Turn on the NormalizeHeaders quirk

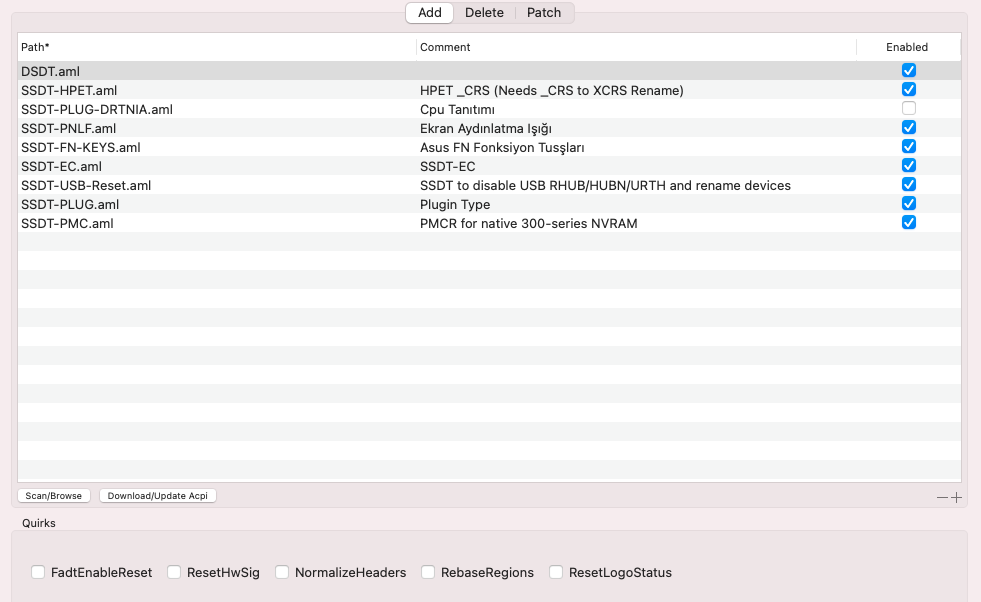[x=282, y=573]
